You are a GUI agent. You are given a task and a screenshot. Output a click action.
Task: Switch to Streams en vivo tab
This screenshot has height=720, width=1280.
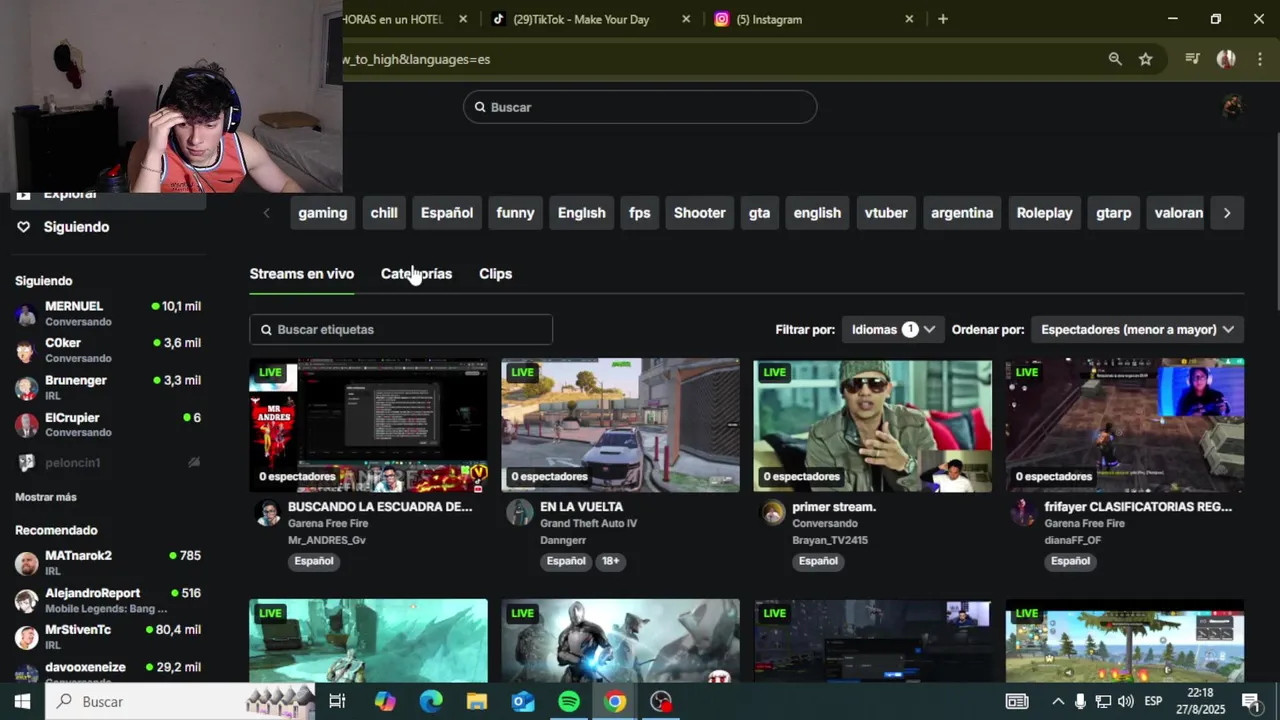tap(302, 274)
